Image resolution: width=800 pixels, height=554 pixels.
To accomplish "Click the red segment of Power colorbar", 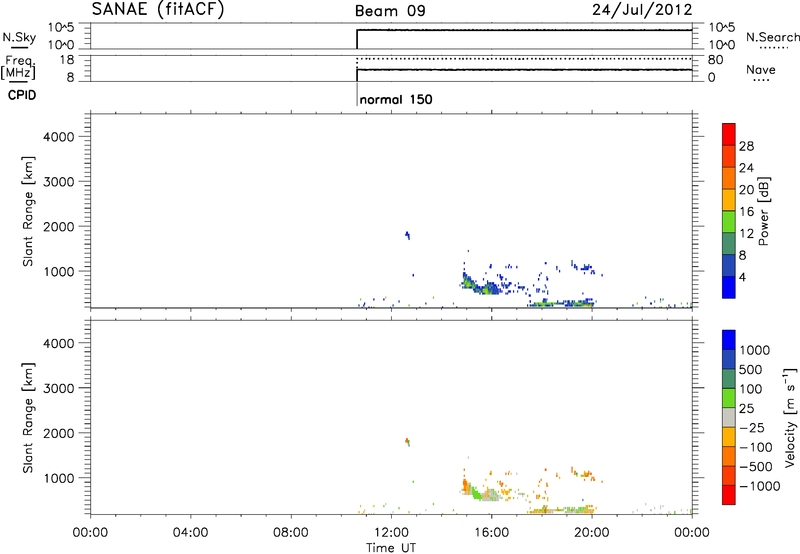I will pos(729,134).
